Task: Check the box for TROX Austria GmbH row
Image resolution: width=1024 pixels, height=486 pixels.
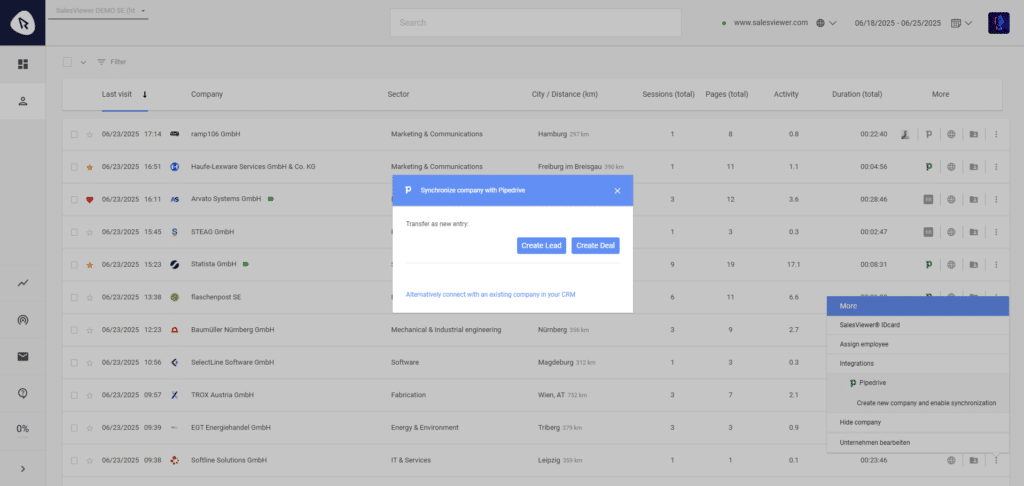Action: 74,395
